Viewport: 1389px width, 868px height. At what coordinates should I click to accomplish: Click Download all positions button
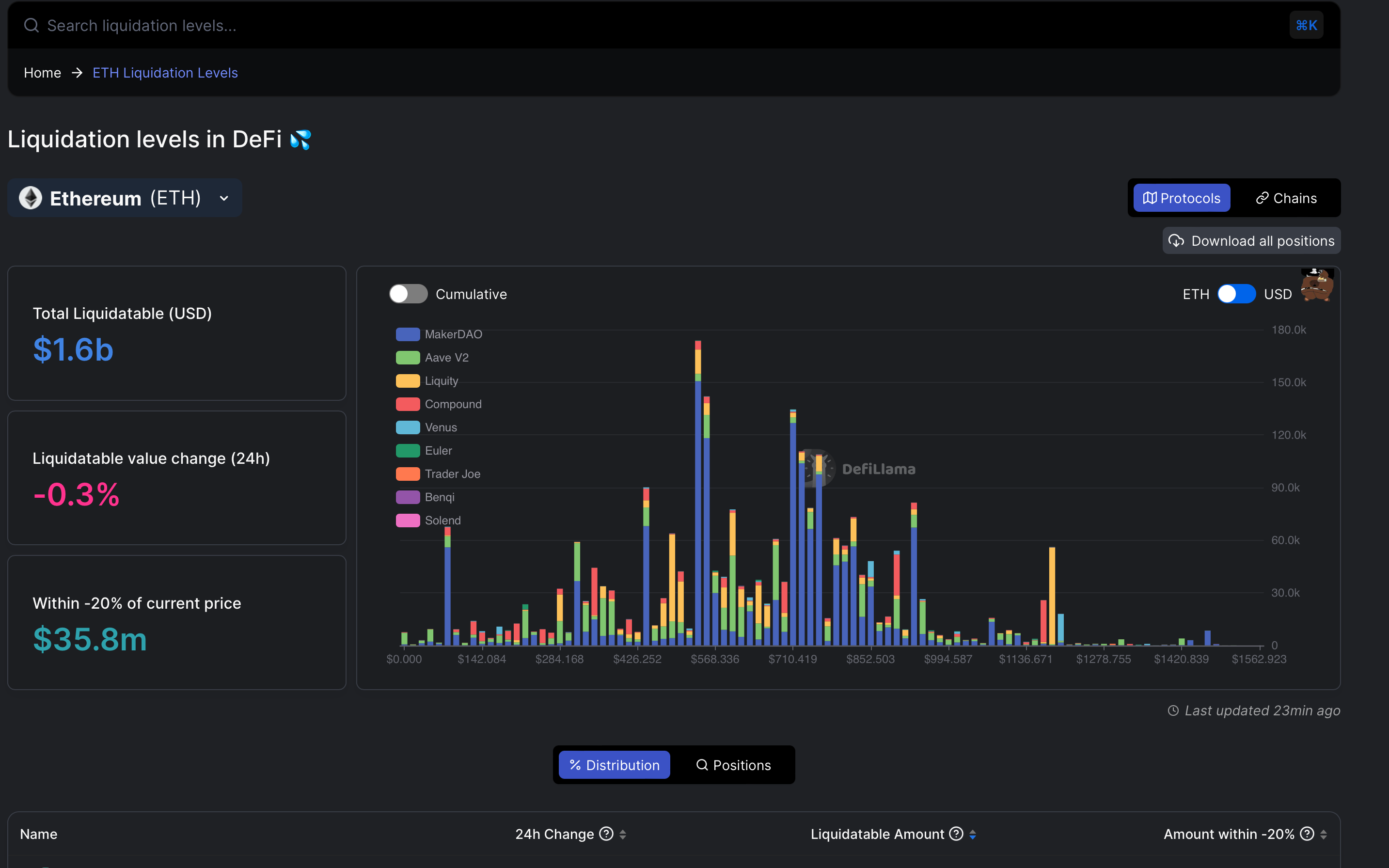1251,241
